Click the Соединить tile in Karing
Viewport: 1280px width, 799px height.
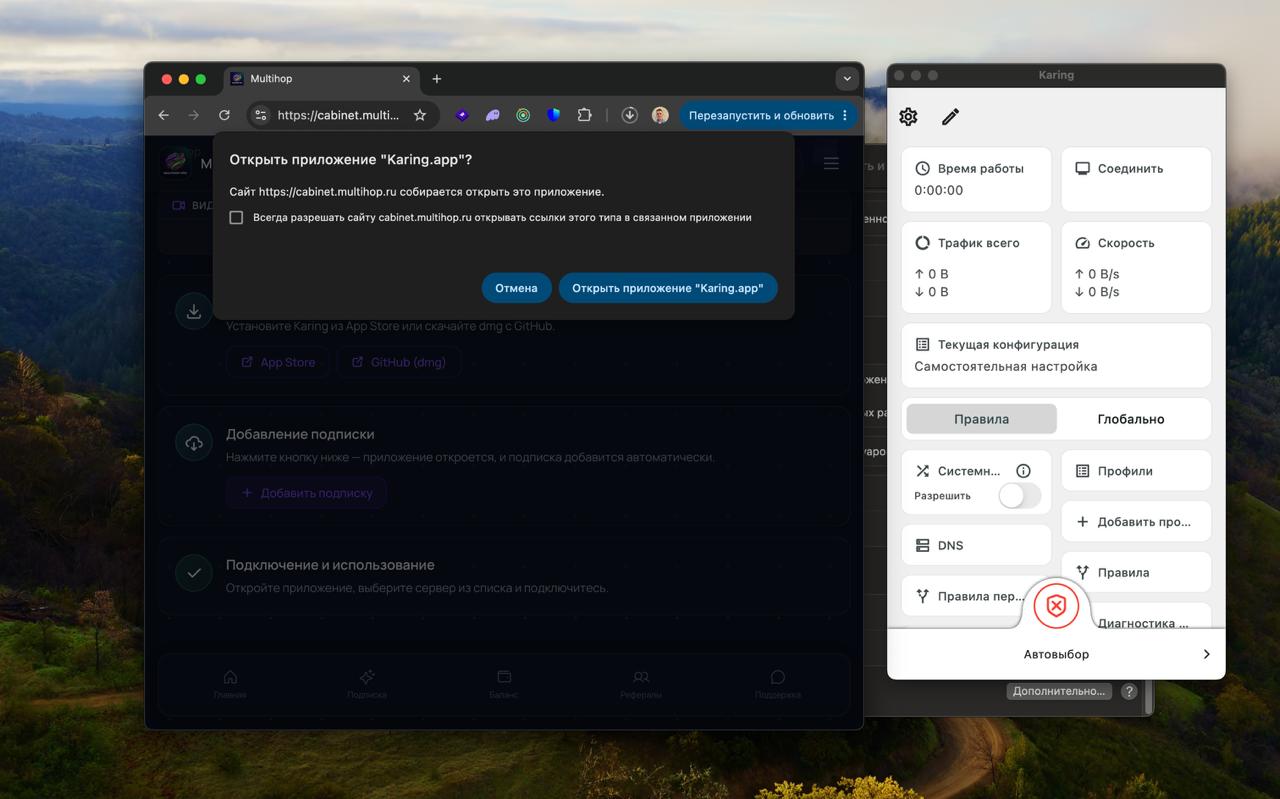point(1136,180)
